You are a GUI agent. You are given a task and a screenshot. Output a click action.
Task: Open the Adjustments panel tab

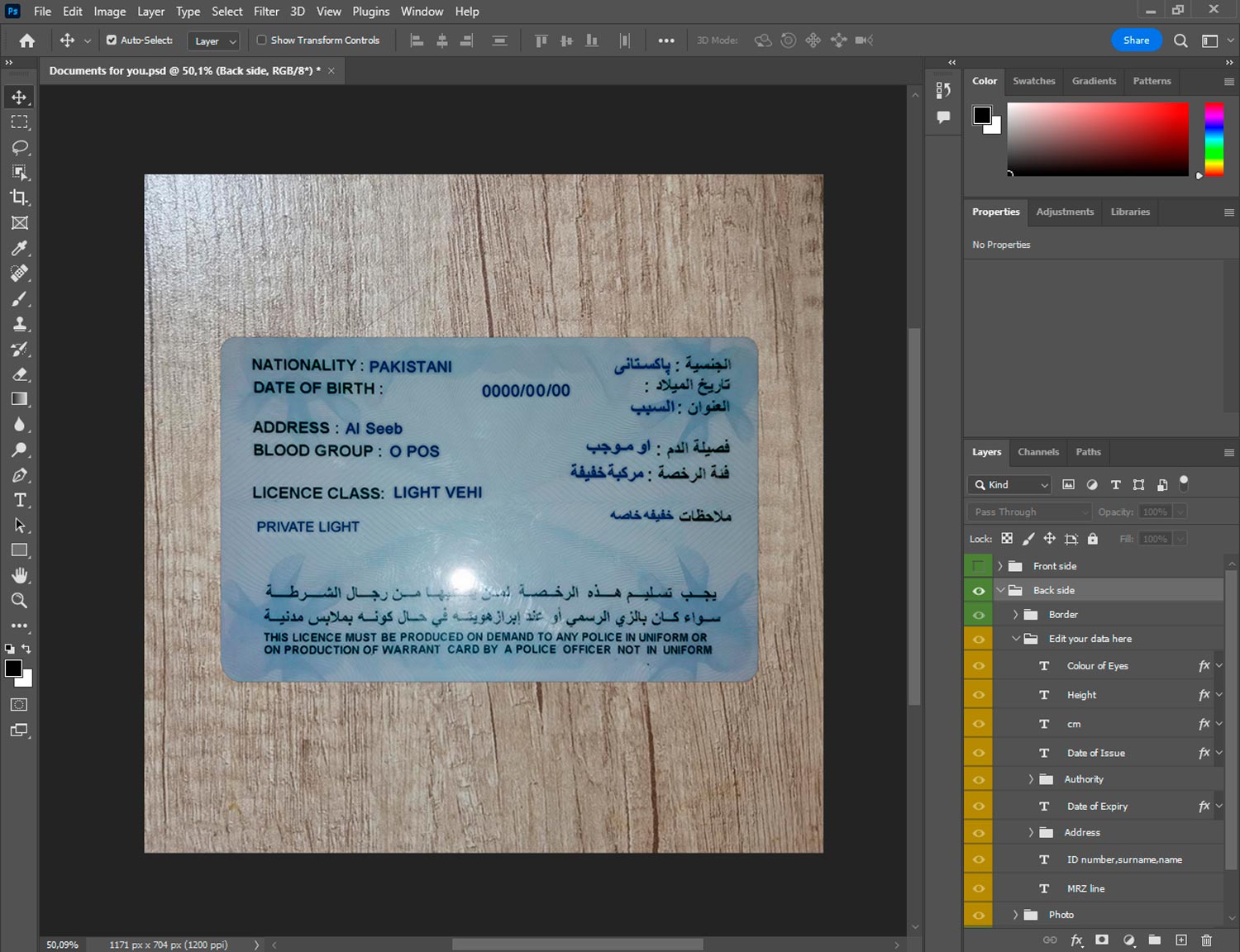point(1065,212)
